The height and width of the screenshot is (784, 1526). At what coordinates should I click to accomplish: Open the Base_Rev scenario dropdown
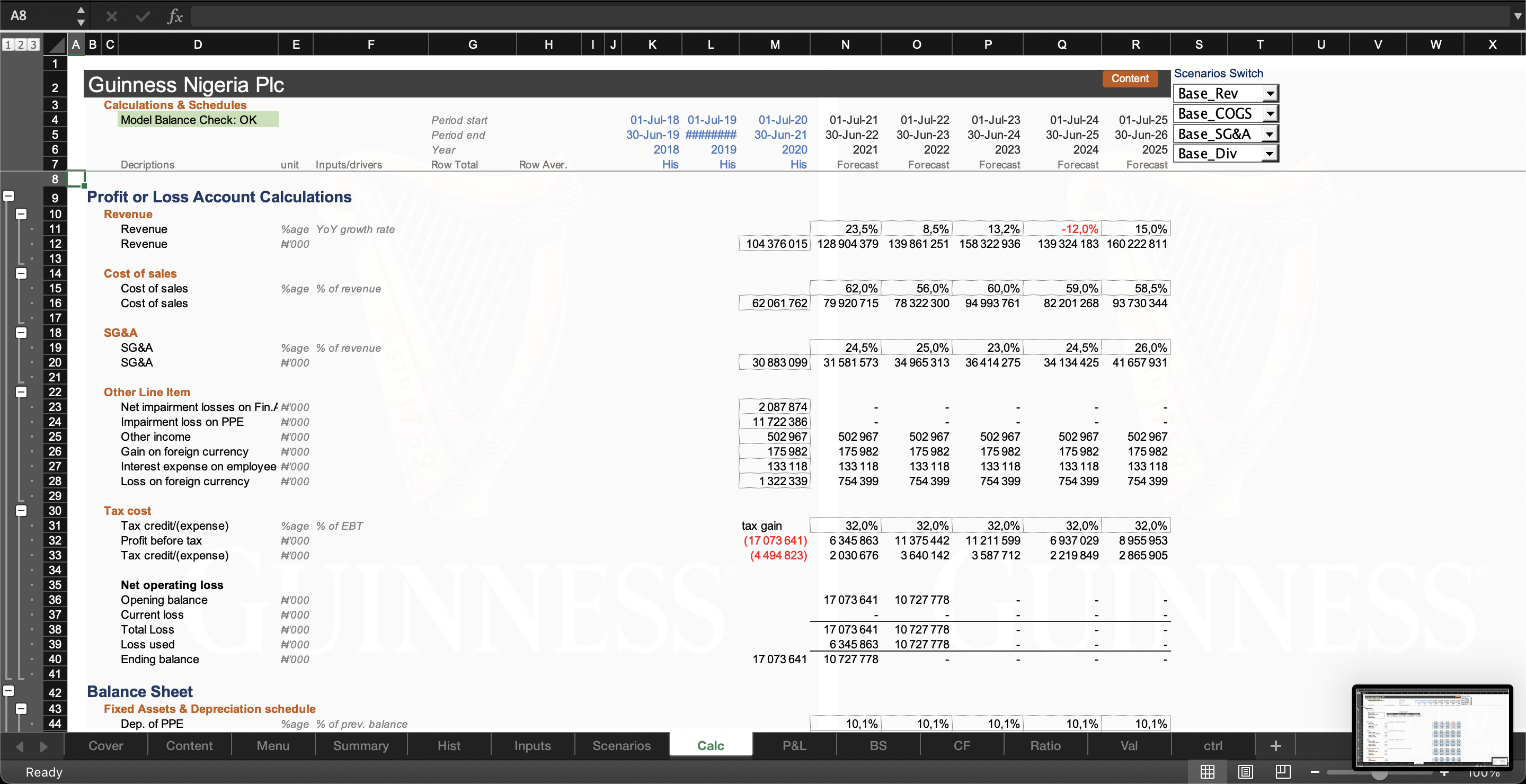coord(1270,94)
